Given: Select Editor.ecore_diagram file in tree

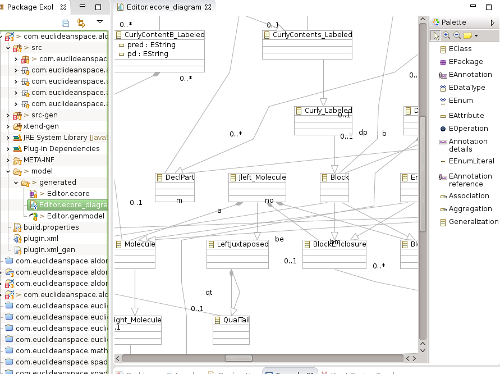Looking at the screenshot, I should pyautogui.click(x=68, y=205).
